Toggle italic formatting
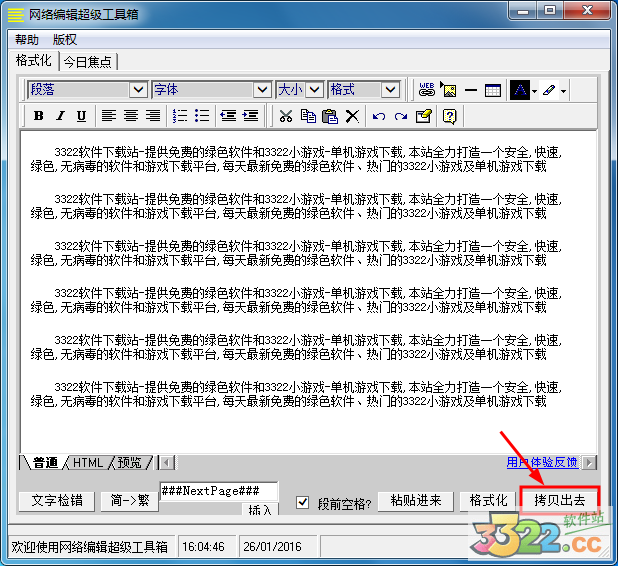Screen dimensions: 618x566 (x=60, y=116)
